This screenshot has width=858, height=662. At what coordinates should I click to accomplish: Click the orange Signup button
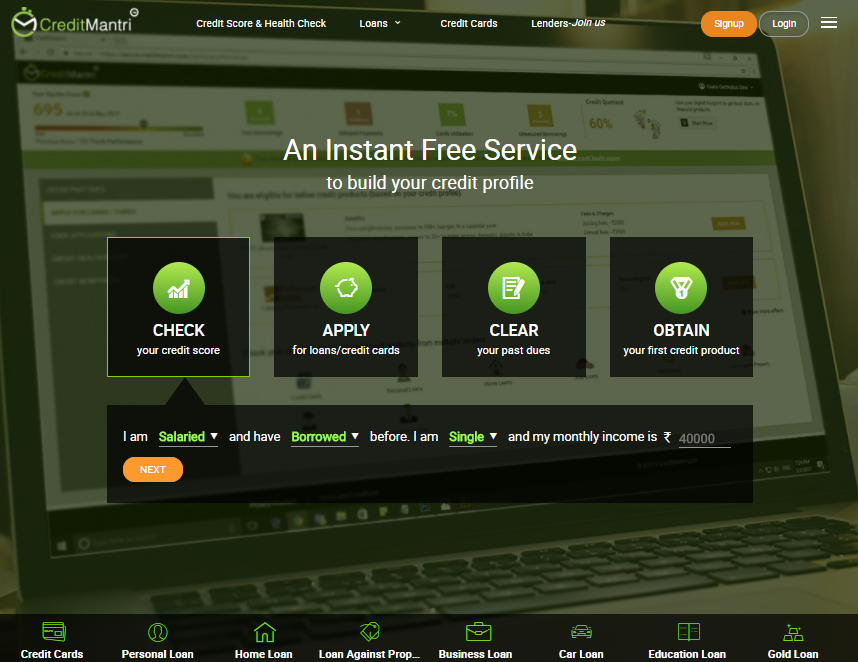point(728,23)
